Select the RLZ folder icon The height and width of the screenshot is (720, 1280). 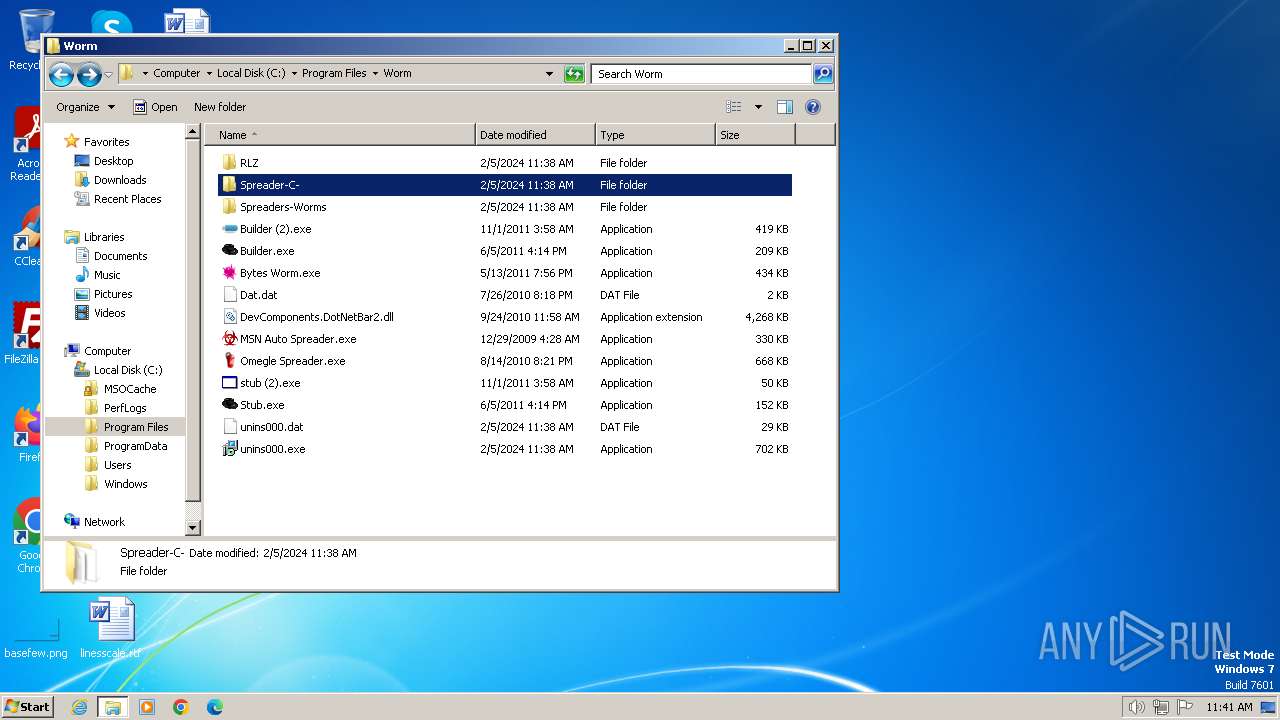(x=229, y=163)
